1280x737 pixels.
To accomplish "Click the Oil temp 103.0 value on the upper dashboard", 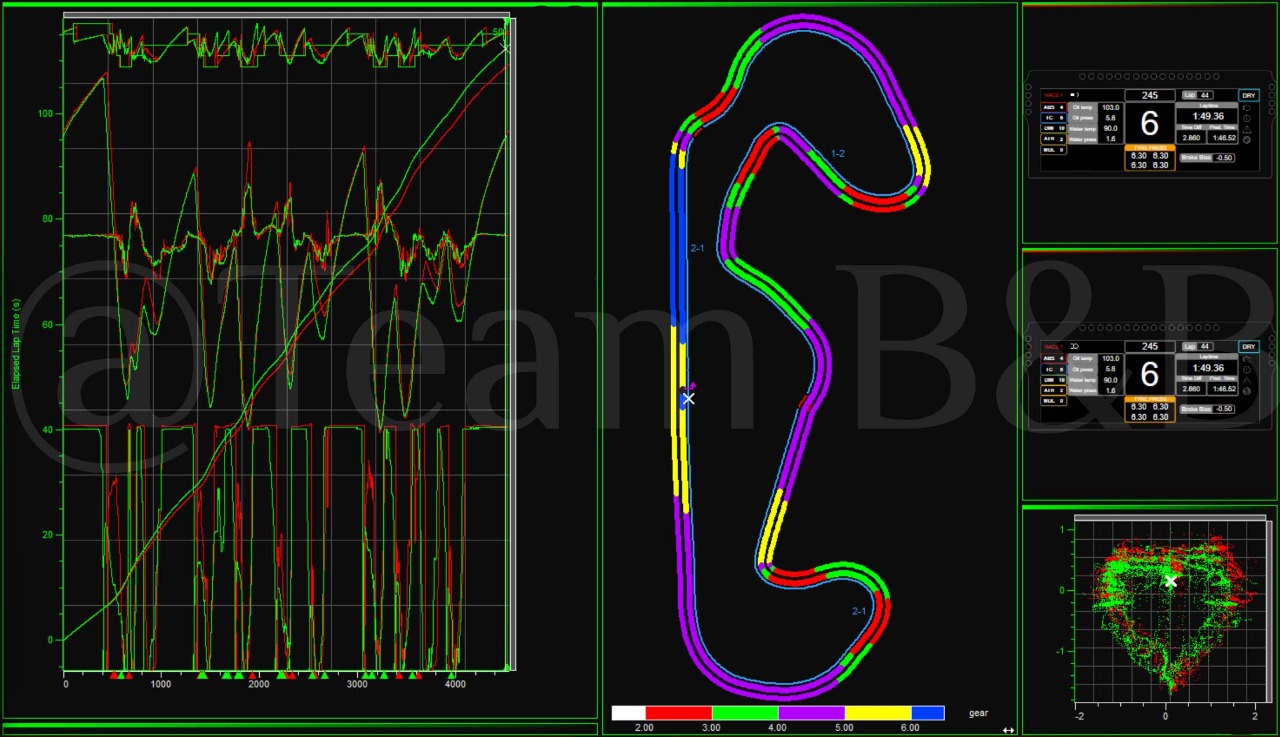I will [x=1111, y=107].
